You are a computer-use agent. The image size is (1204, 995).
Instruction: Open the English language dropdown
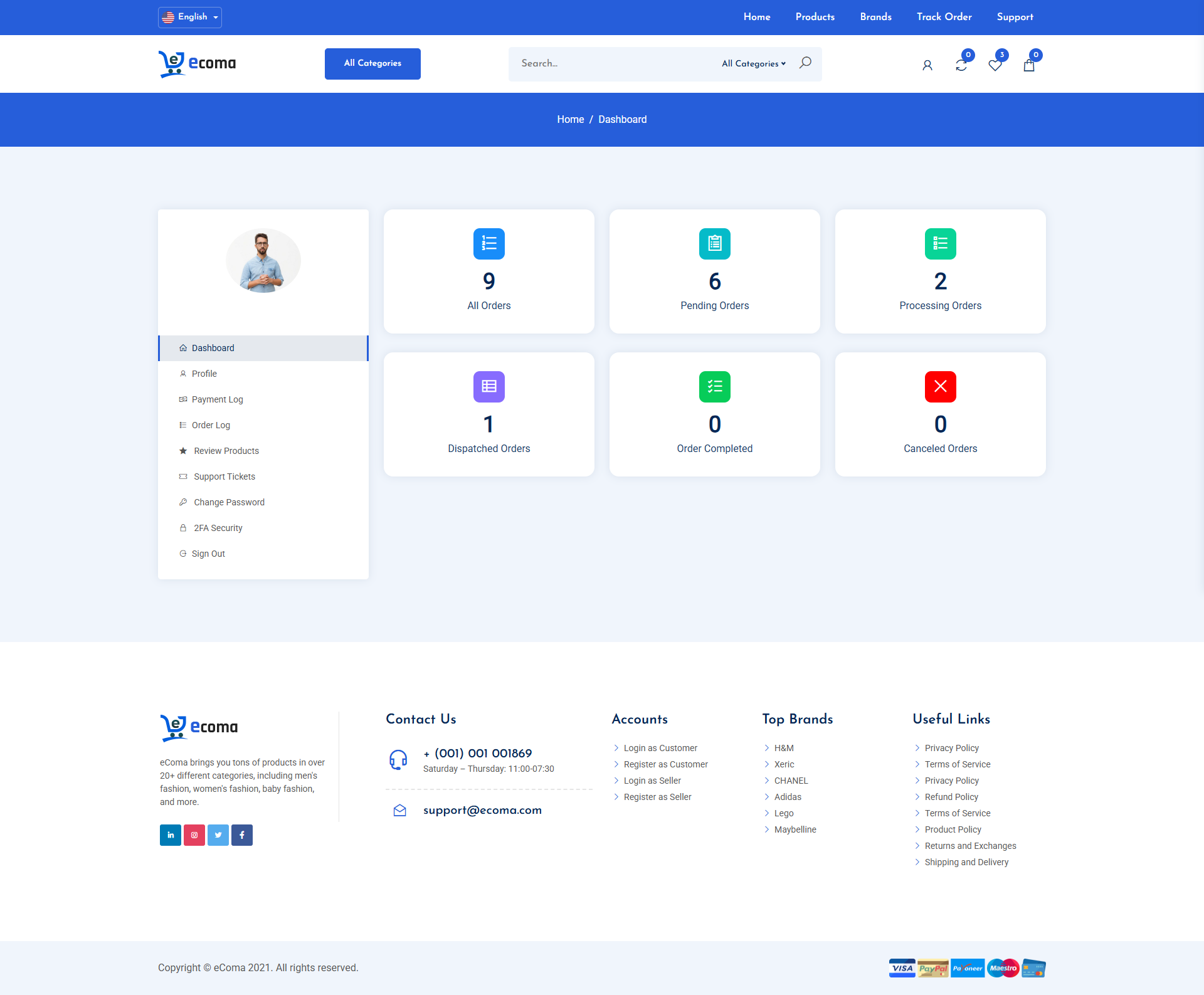[x=190, y=17]
